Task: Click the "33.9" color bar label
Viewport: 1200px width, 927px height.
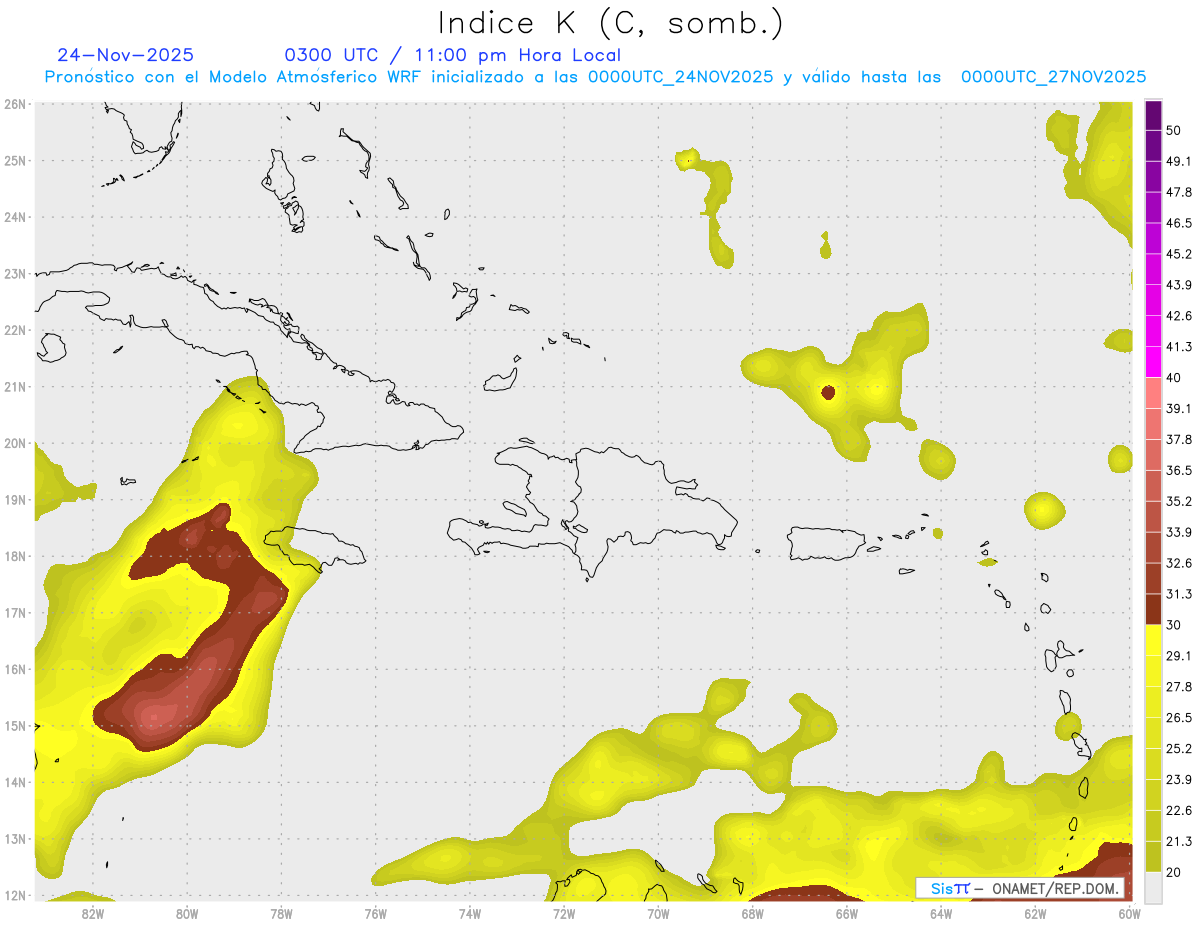Action: [1178, 532]
